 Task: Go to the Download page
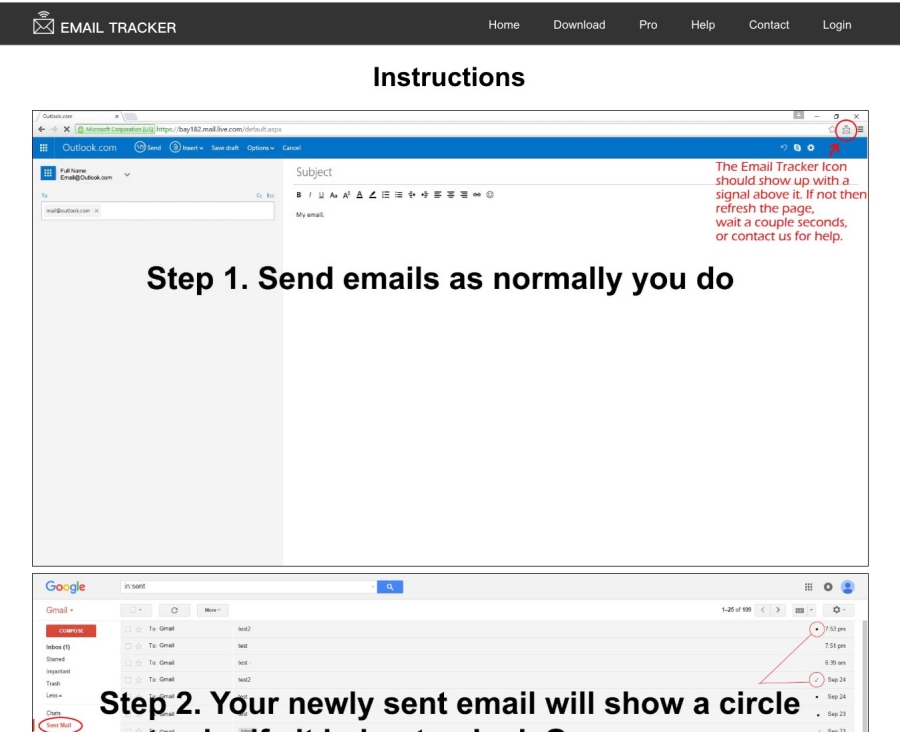click(579, 25)
